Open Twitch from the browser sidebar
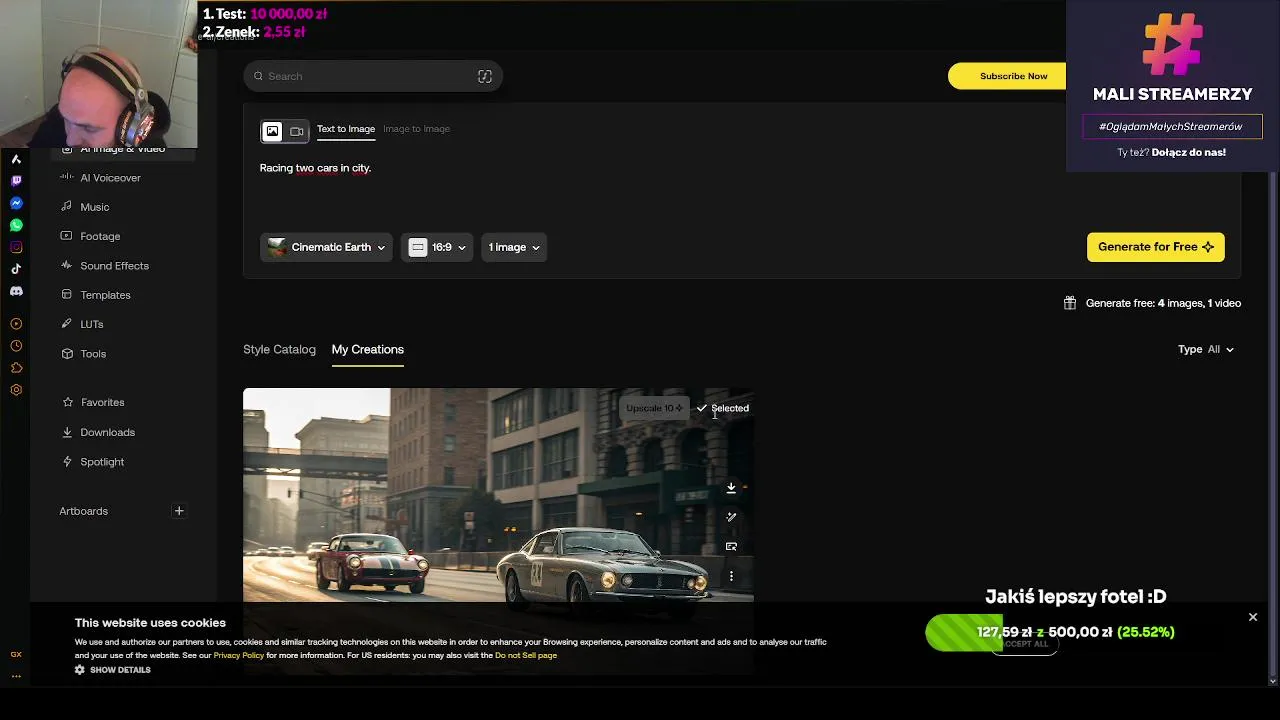Image resolution: width=1280 pixels, height=720 pixels. point(16,181)
